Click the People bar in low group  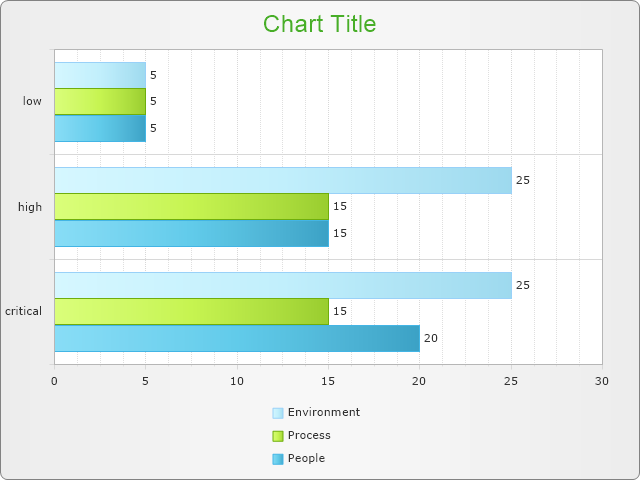tap(100, 128)
